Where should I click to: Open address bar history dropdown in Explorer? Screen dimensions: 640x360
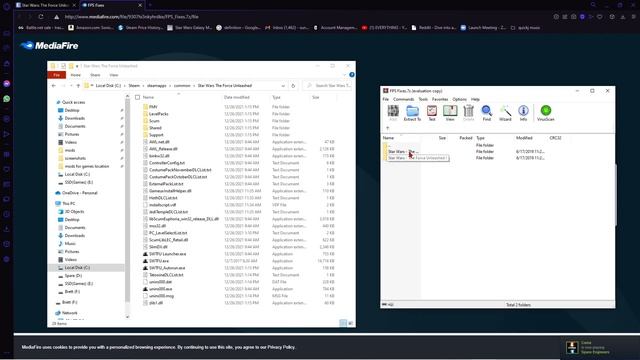tap(283, 86)
